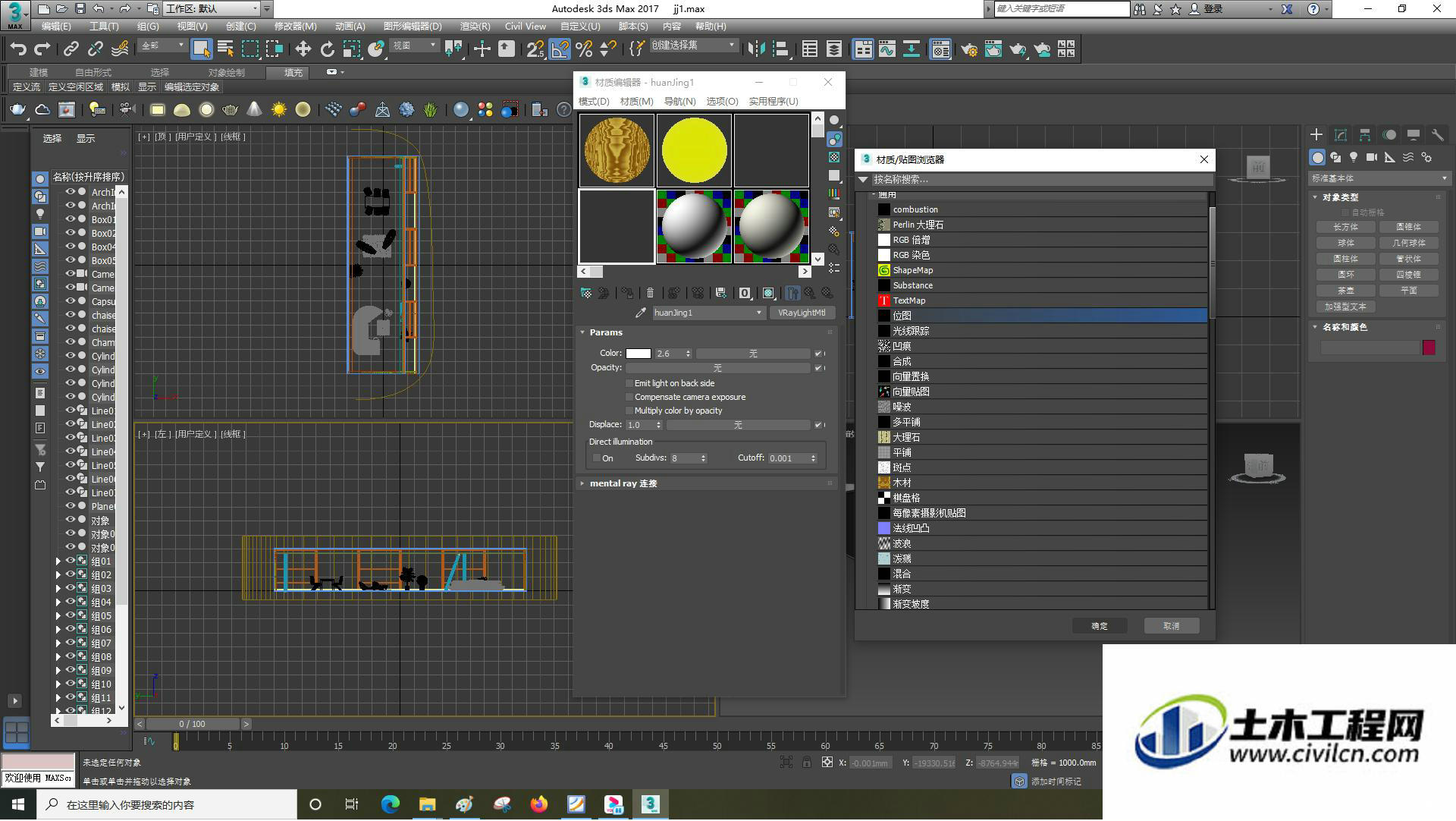Click the Windows Start button
The width and height of the screenshot is (1456, 821).
tap(18, 804)
